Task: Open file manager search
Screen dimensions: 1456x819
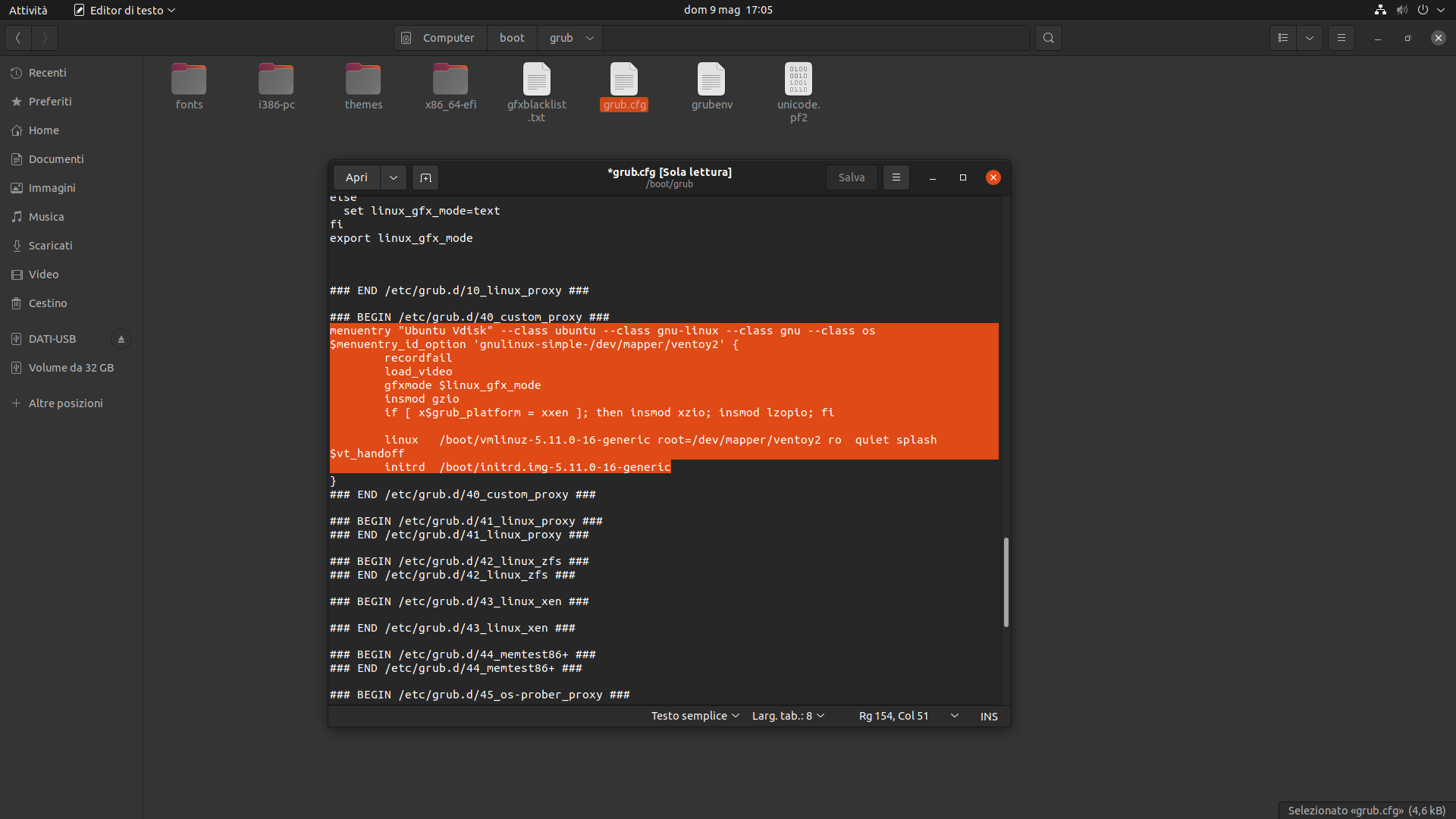Action: 1048,38
